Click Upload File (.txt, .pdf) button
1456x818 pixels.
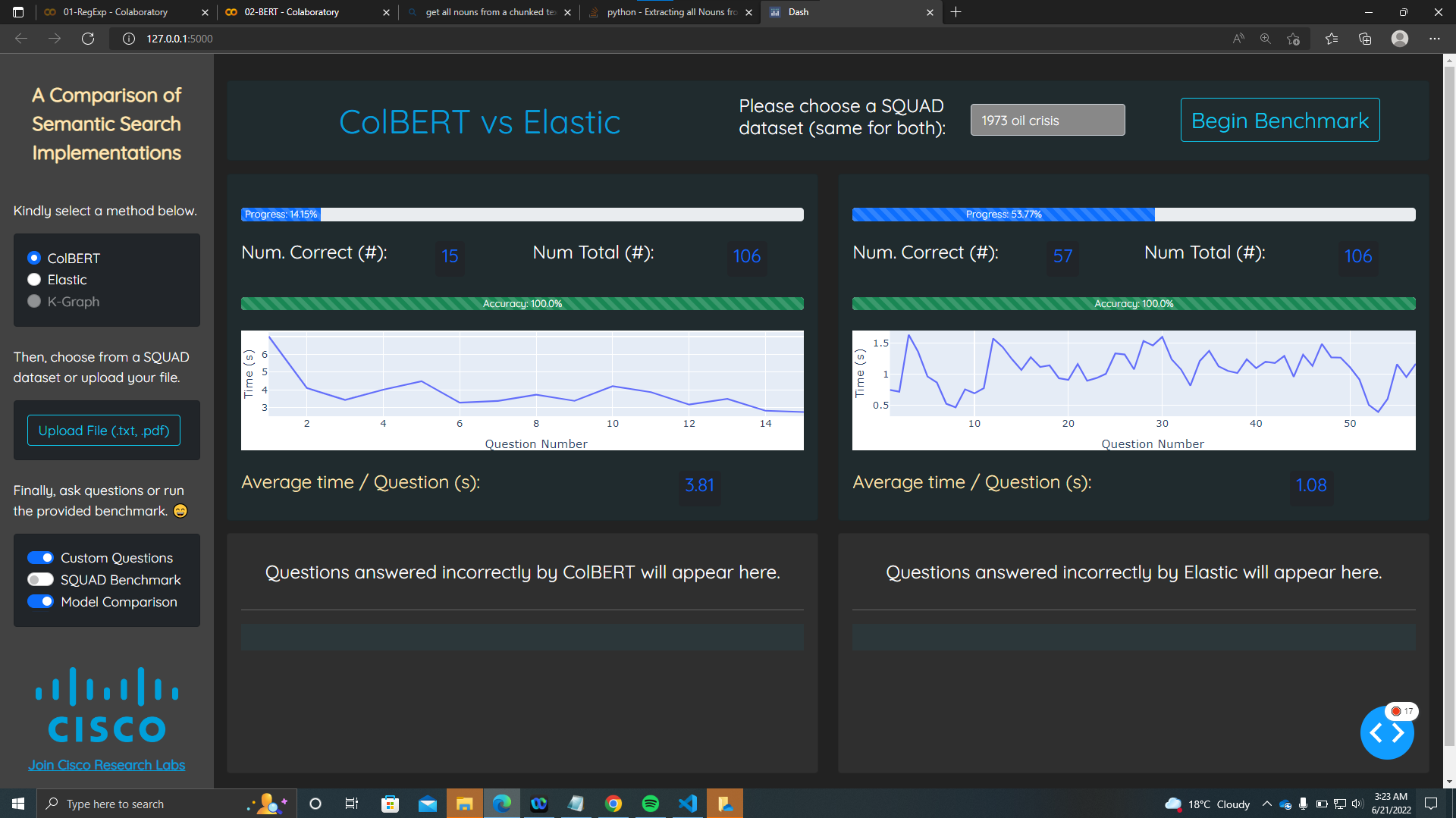[x=104, y=431]
